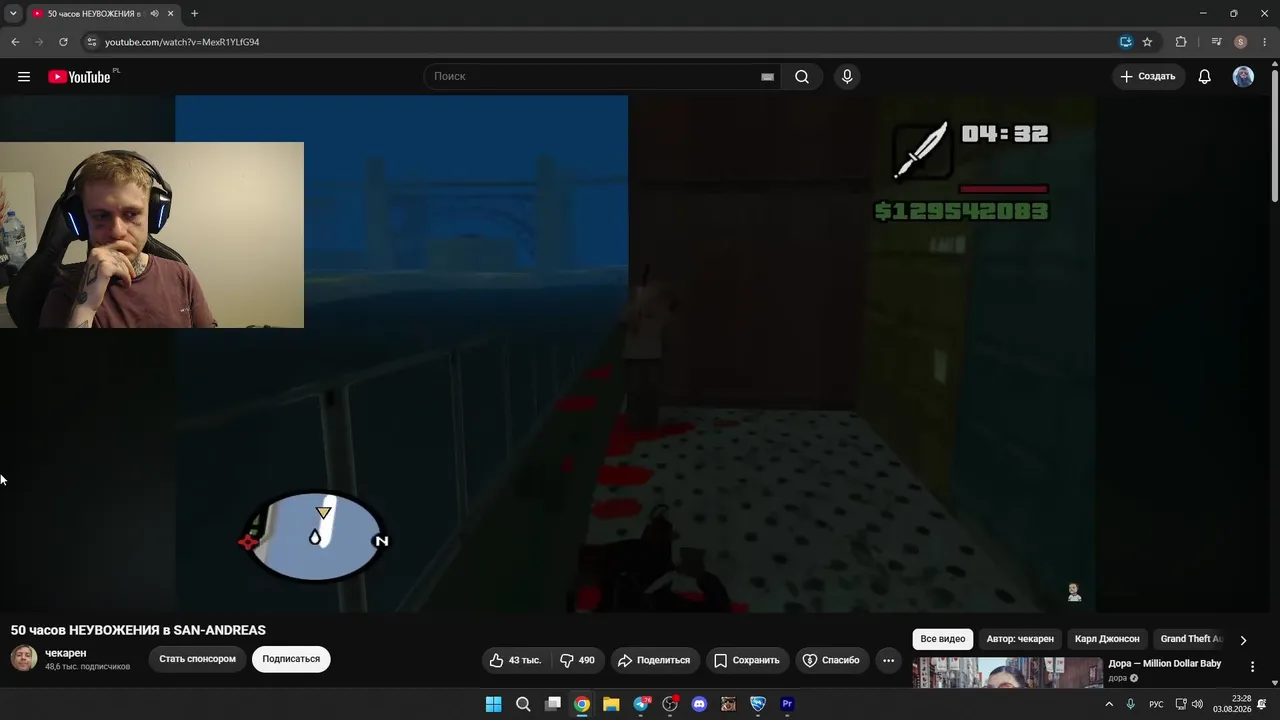Open File Explorer from taskbar

pyautogui.click(x=611, y=704)
